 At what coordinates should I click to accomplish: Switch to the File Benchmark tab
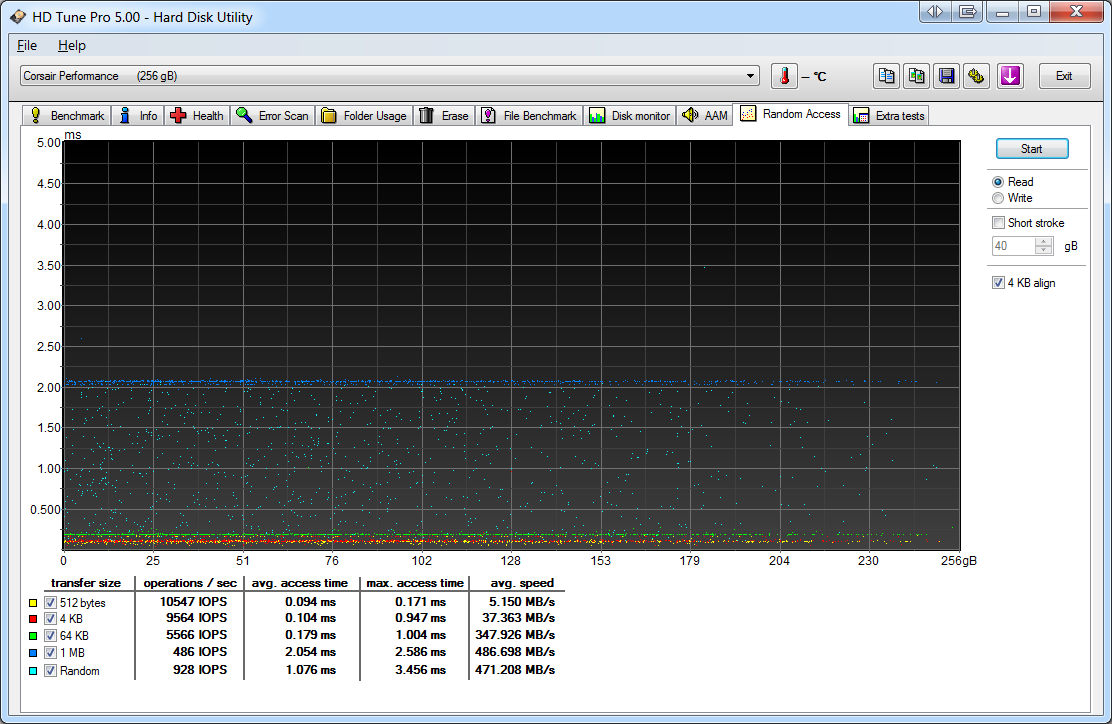pyautogui.click(x=529, y=116)
